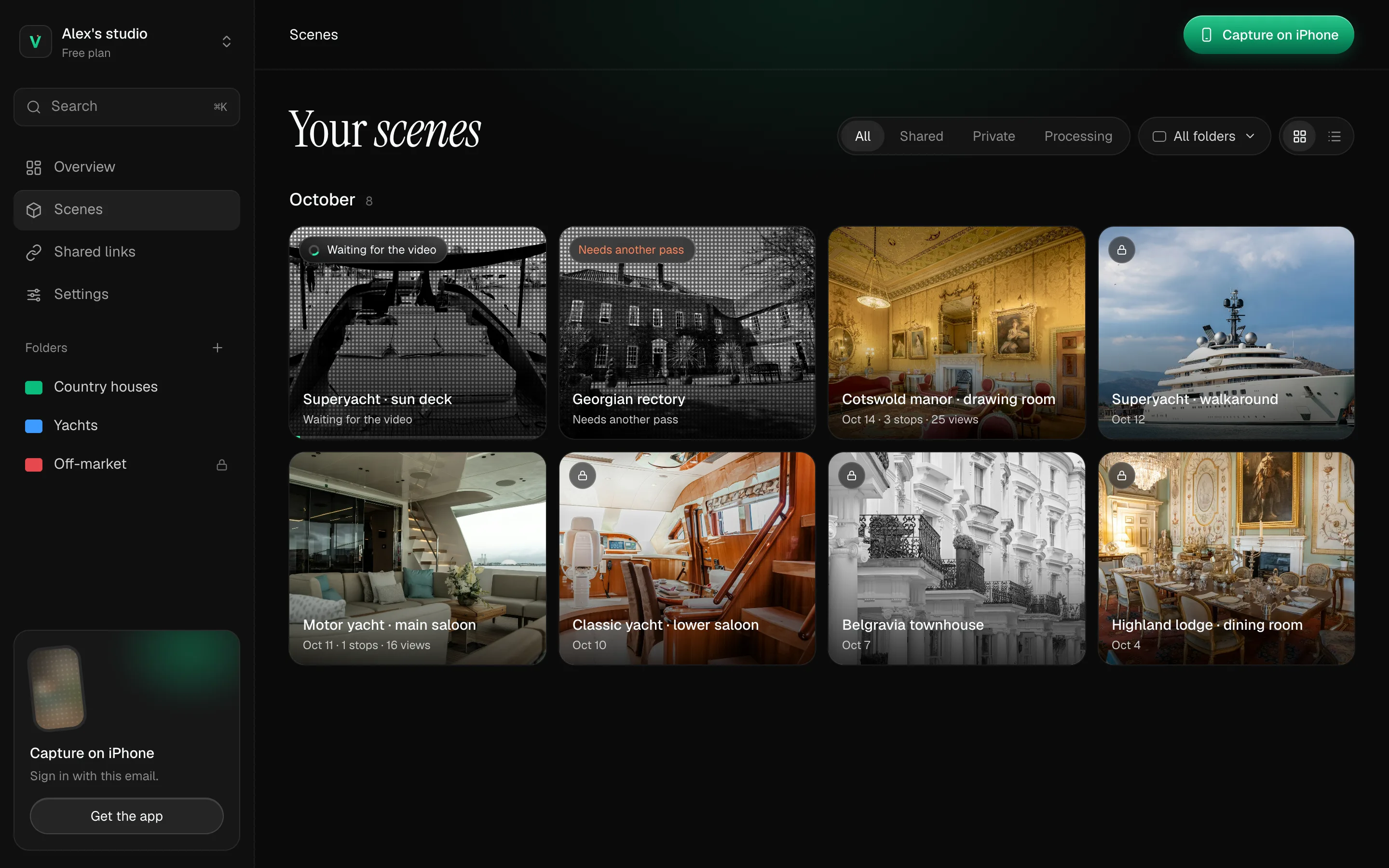Screen dimensions: 1389x868
Task: Open the Country houses folder
Action: [x=127, y=388]
